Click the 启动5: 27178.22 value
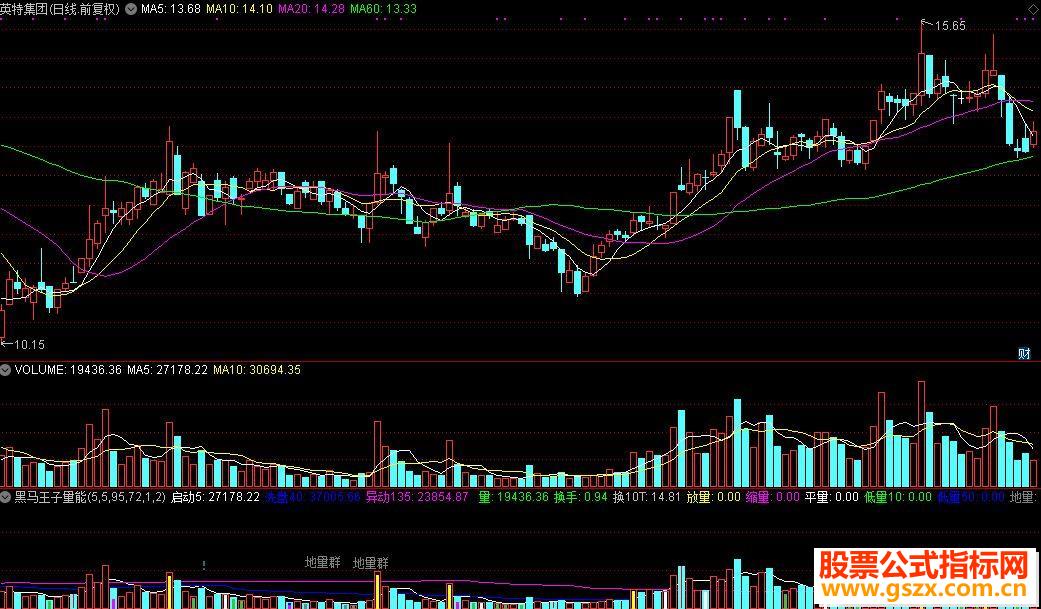This screenshot has height=609, width=1041. pos(215,496)
